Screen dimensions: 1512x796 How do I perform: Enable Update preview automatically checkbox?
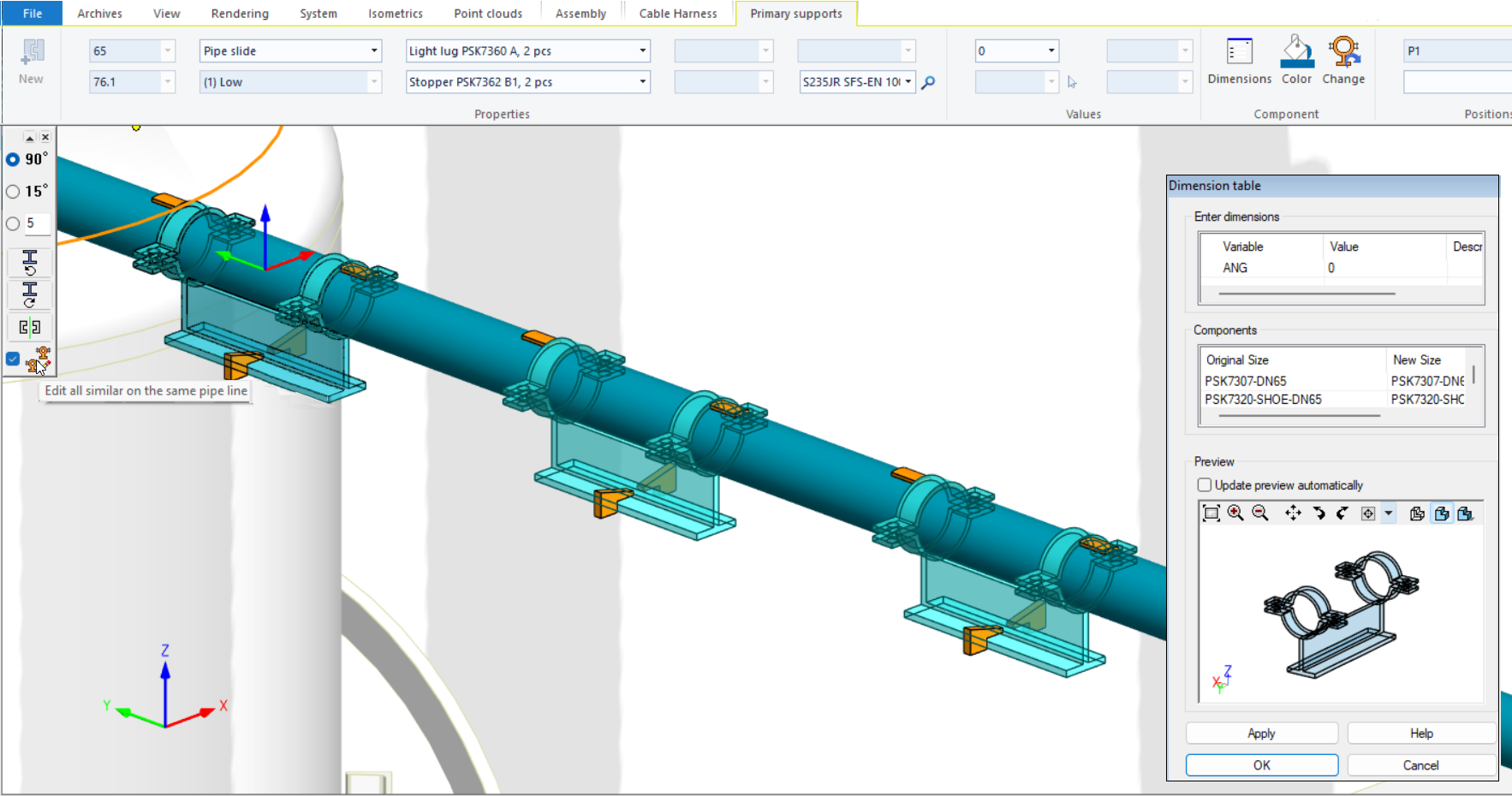click(1205, 485)
